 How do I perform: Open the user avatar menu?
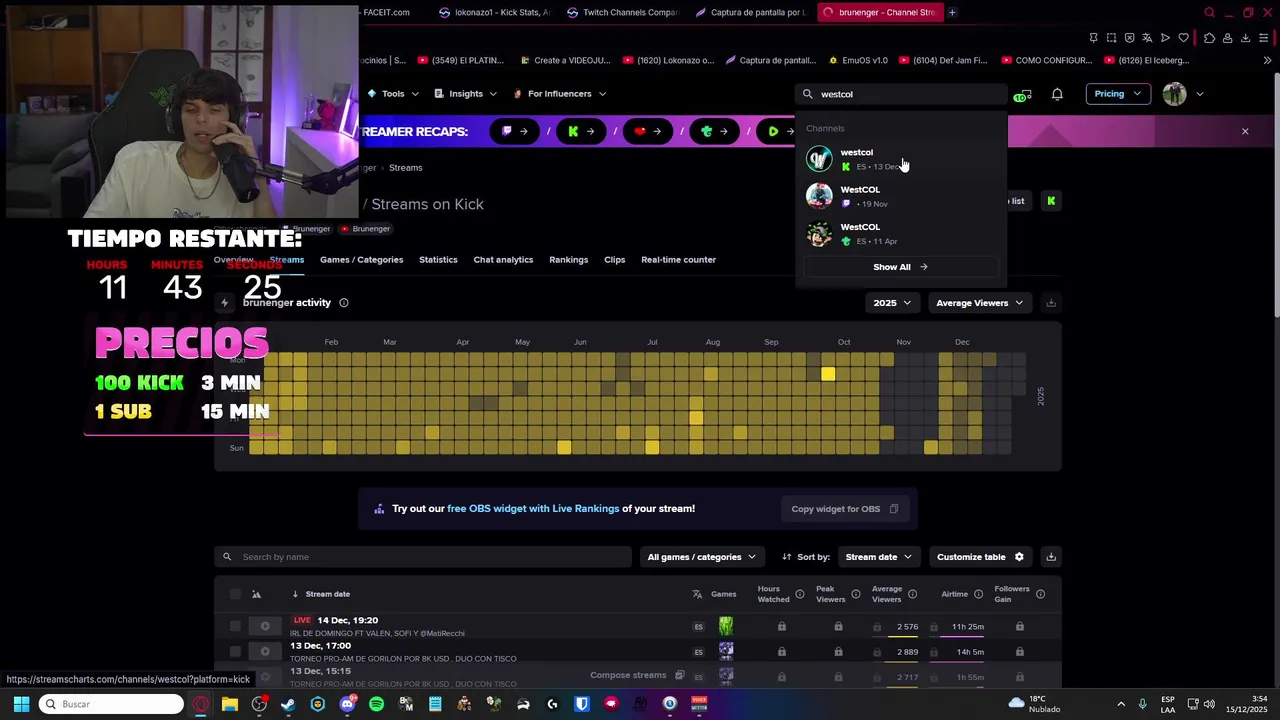(x=1174, y=94)
